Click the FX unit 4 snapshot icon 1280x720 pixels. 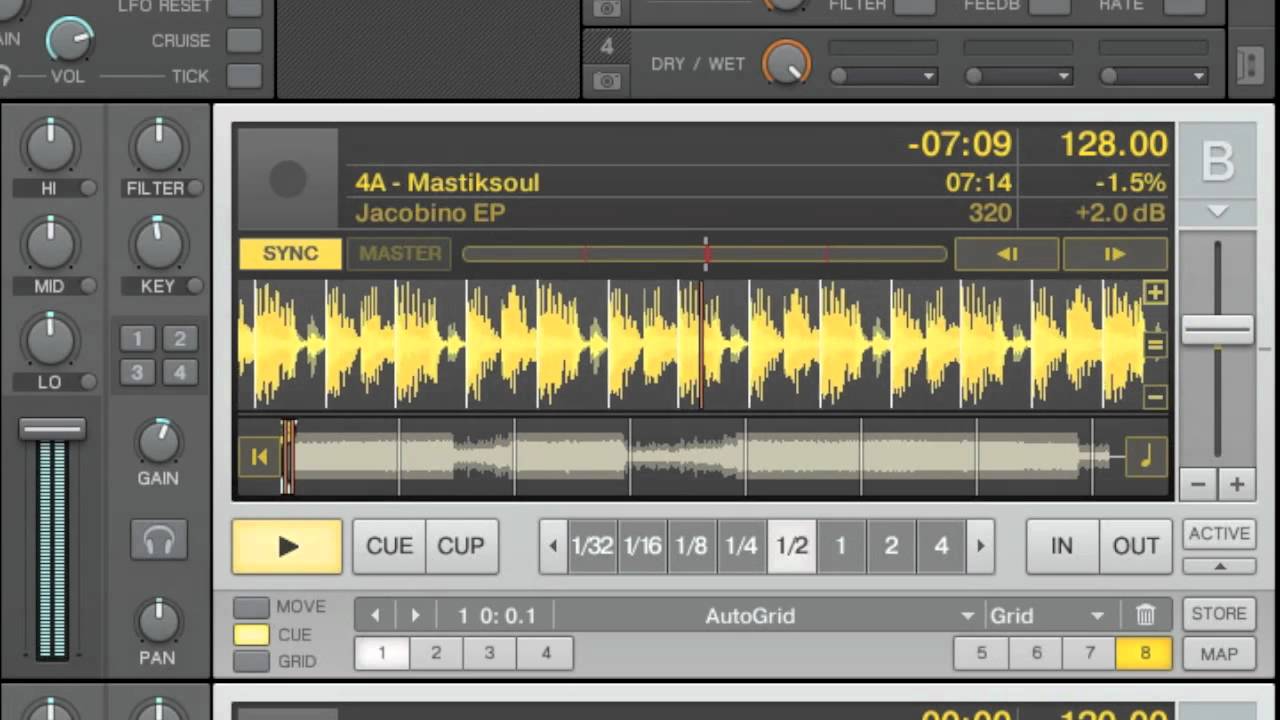[x=606, y=80]
